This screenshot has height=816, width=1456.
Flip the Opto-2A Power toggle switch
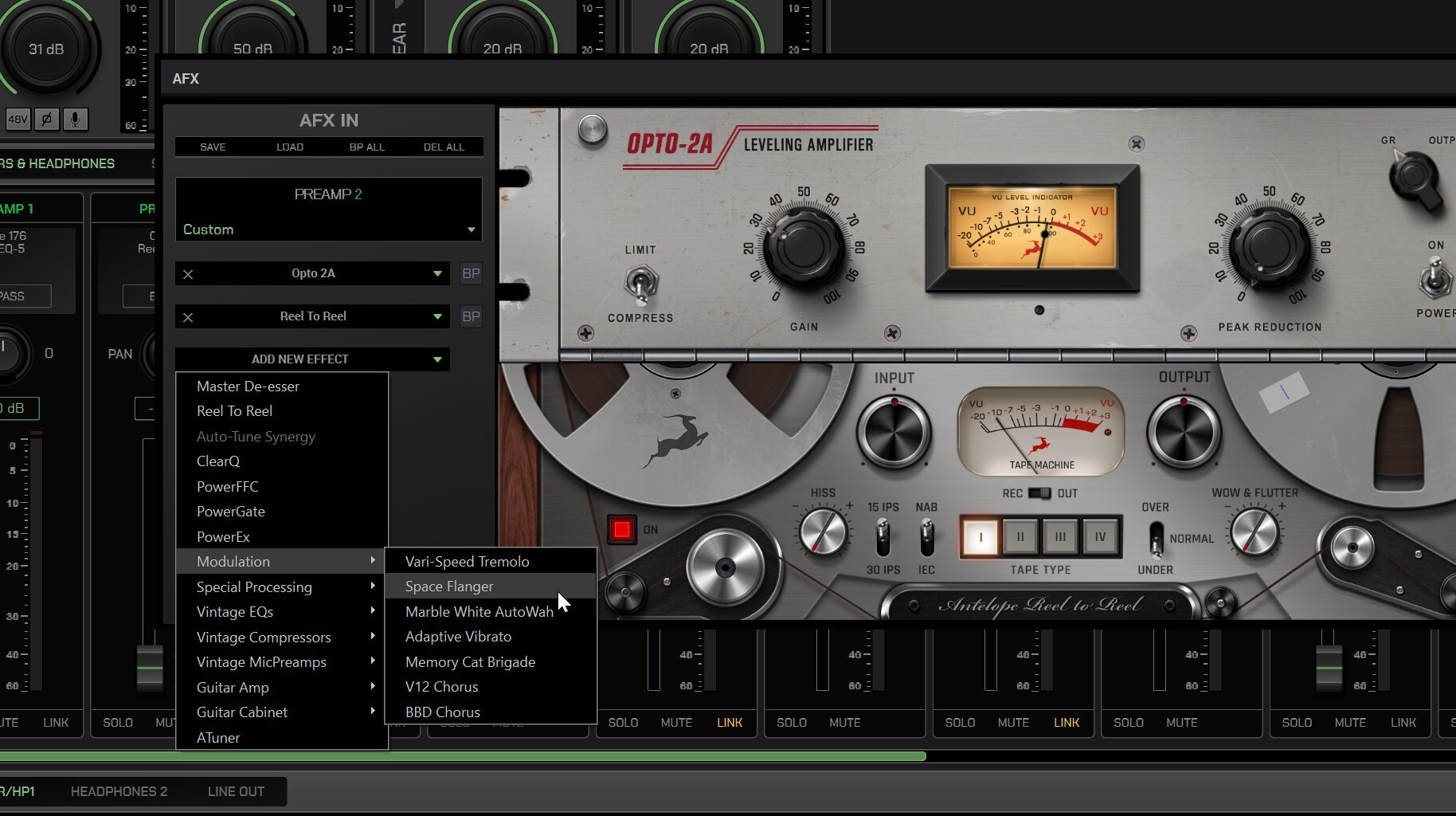(1435, 279)
